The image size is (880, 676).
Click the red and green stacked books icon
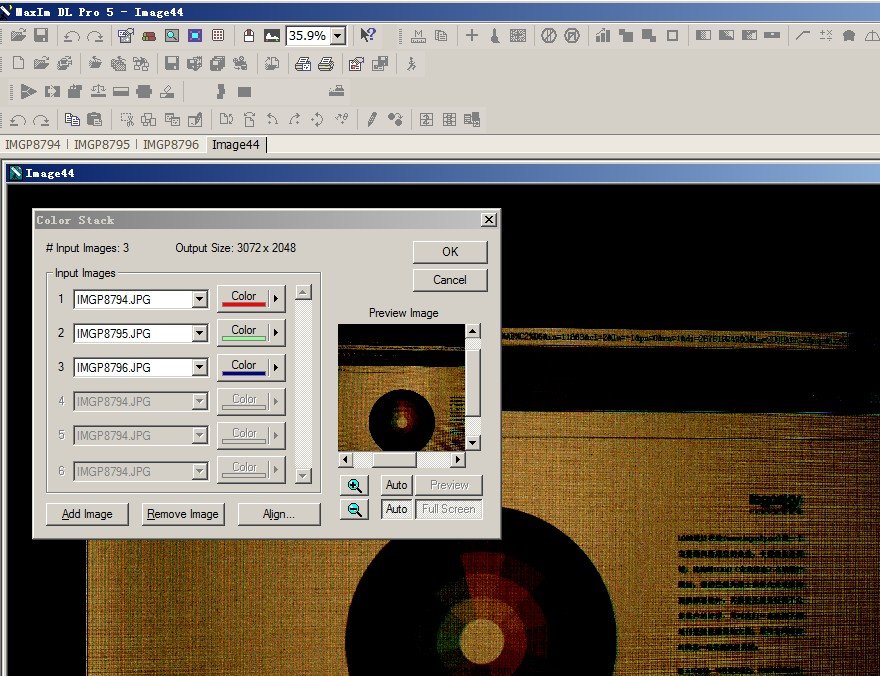149,36
